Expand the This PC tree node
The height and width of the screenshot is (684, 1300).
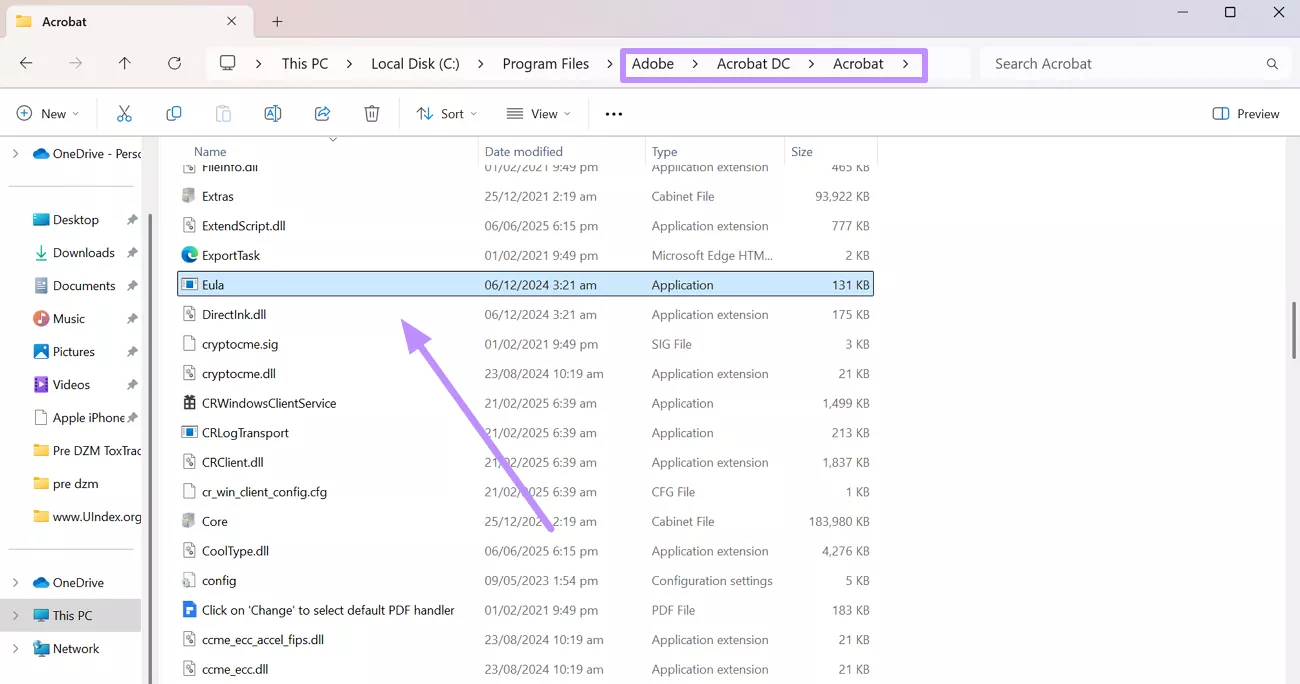click(15, 616)
